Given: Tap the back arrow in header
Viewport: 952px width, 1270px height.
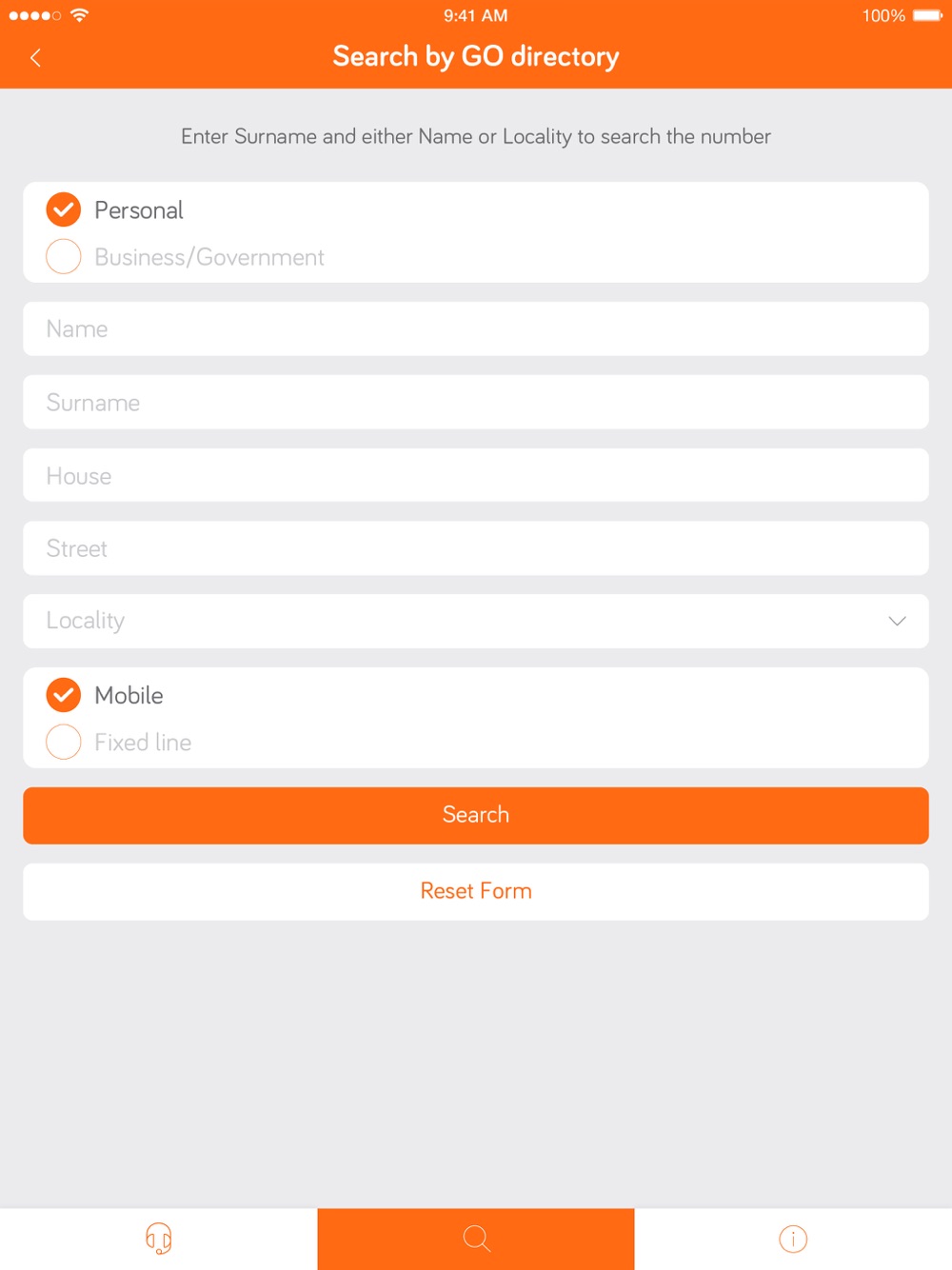Looking at the screenshot, I should click(35, 58).
